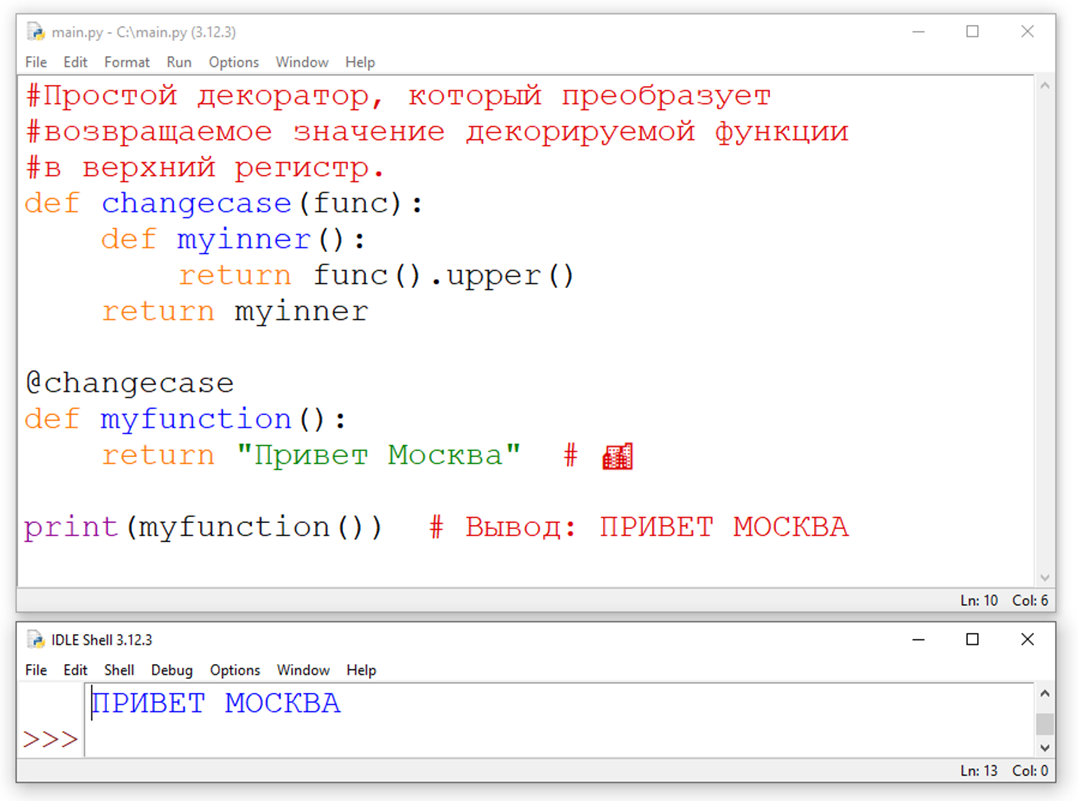This screenshot has height=801, width=1078.
Task: Open Edit menu in IDLE Shell window
Action: point(75,670)
